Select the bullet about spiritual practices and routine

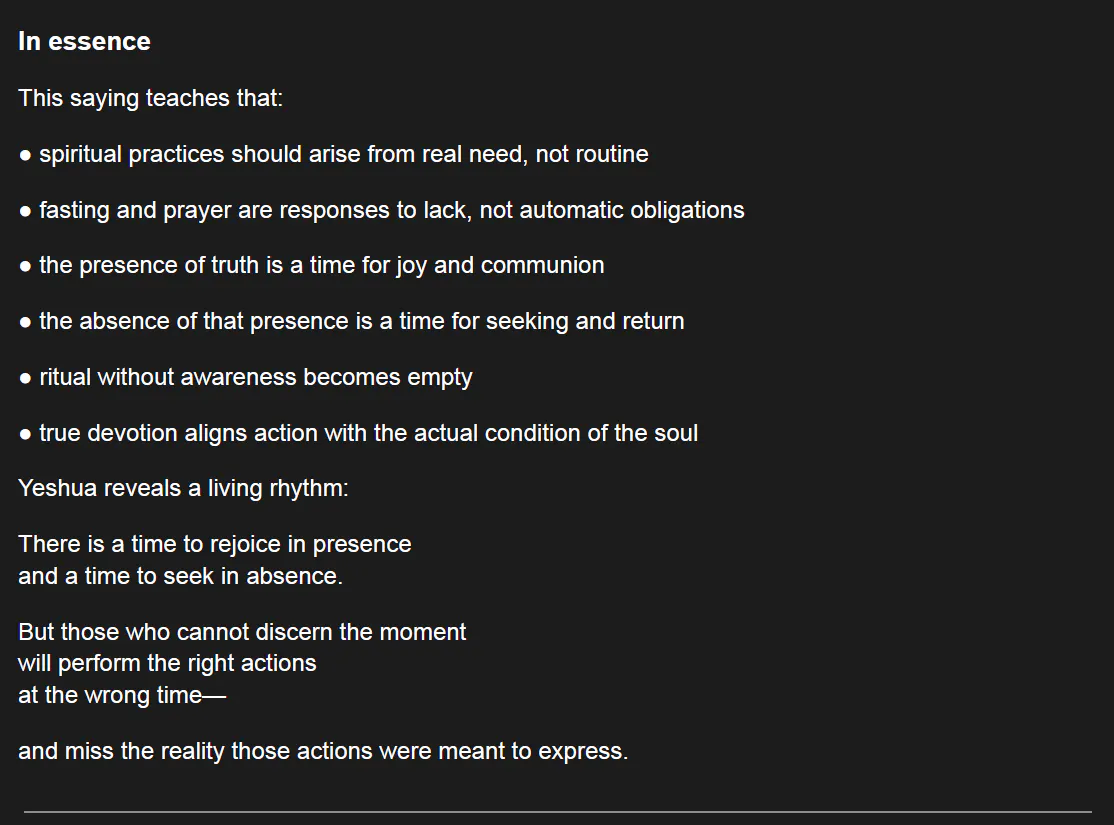(x=343, y=154)
